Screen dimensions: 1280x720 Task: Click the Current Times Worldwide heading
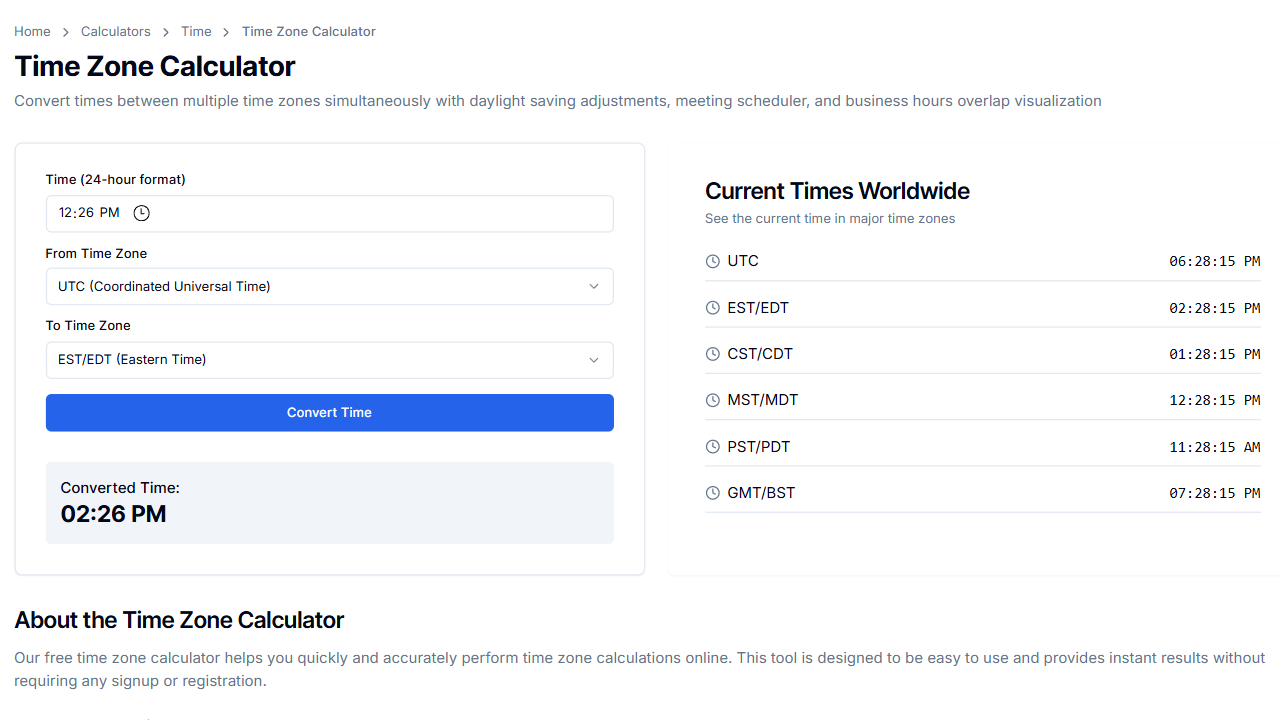point(837,191)
